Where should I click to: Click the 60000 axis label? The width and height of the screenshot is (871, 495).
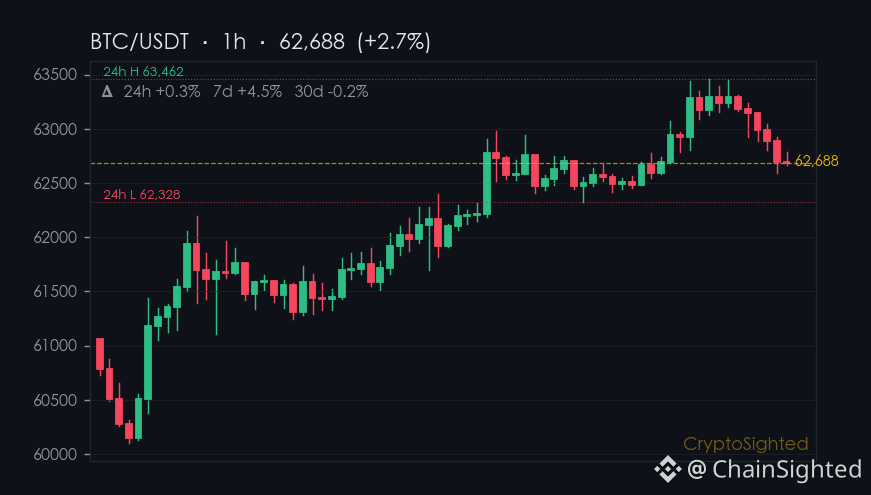pyautogui.click(x=55, y=454)
